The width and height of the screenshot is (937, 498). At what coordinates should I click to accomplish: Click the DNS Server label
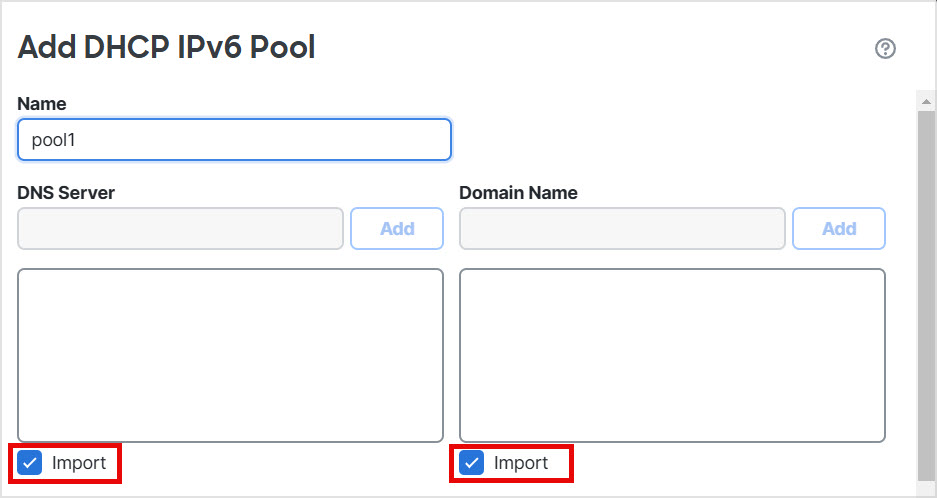[66, 193]
